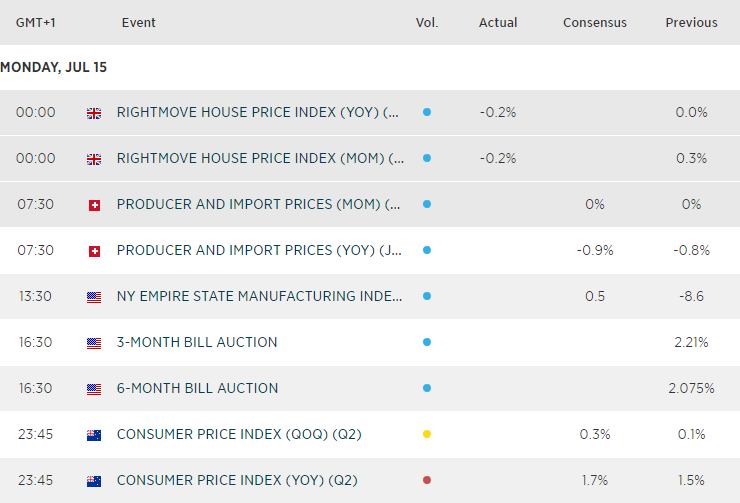Click Swiss flag beside Producer Import Prices YoY

click(x=95, y=251)
